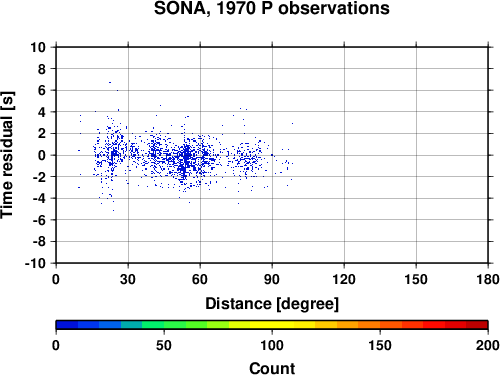Click the y-axis tick label '-10'

click(36, 263)
